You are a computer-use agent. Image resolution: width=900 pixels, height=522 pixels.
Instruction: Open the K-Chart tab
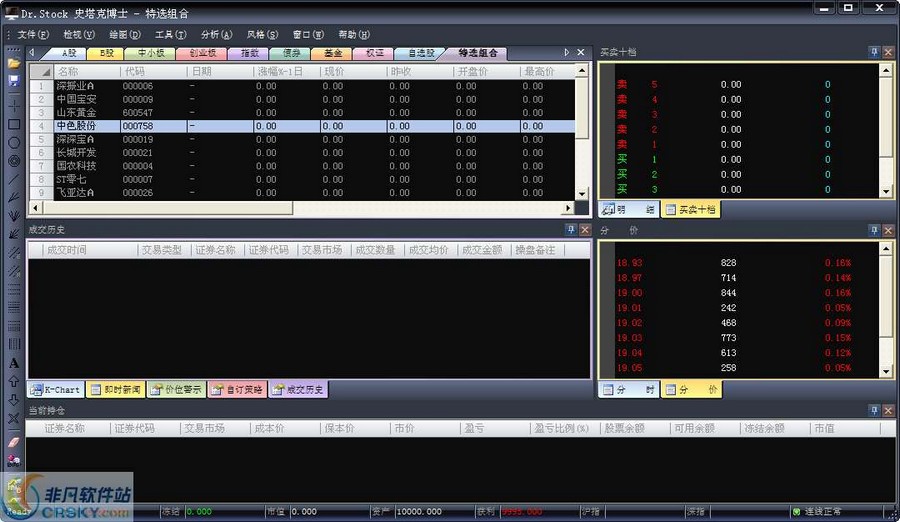pyautogui.click(x=56, y=389)
